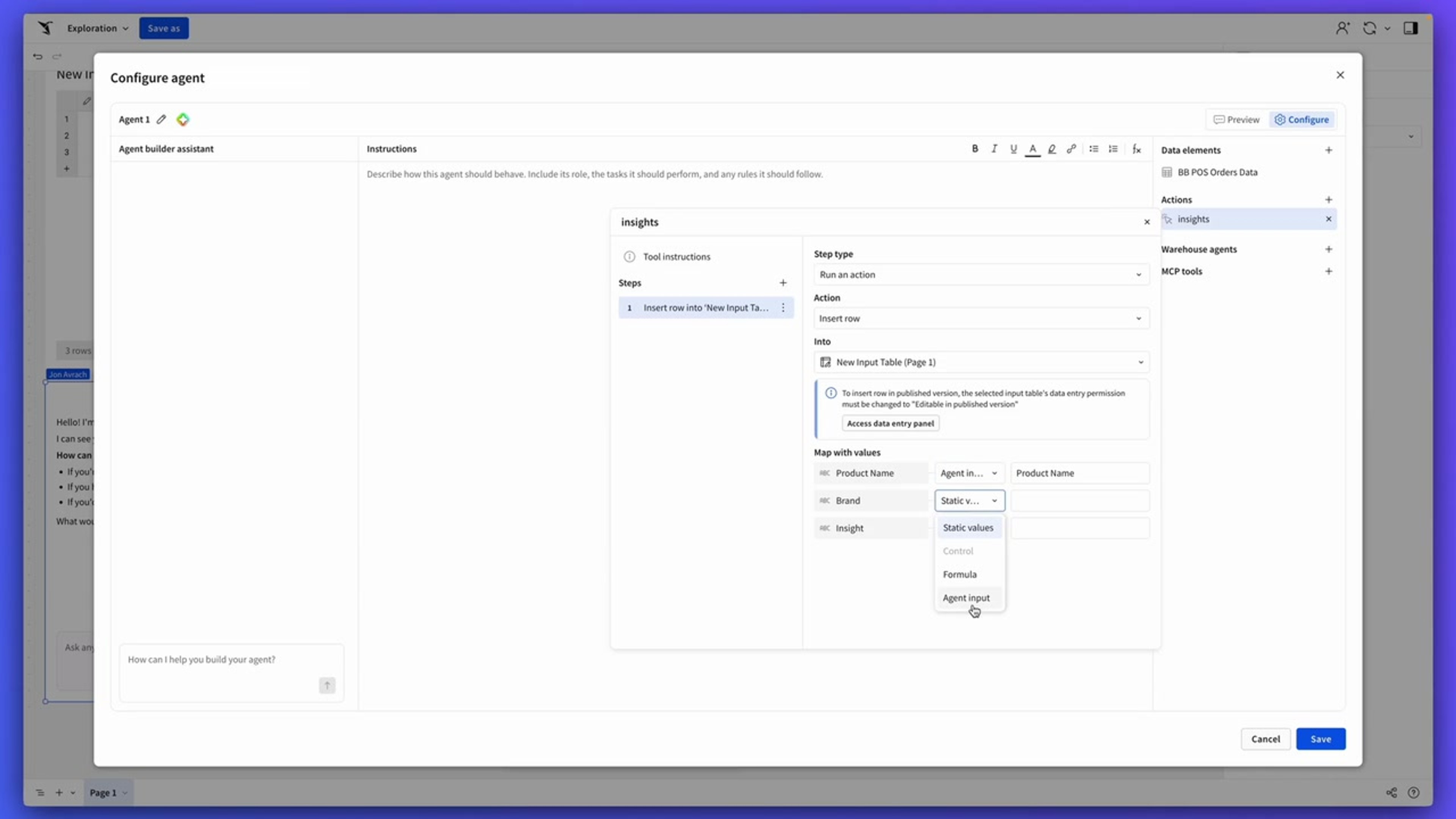Expand the Step type dropdown
This screenshot has width=1456, height=819.
pyautogui.click(x=981, y=274)
